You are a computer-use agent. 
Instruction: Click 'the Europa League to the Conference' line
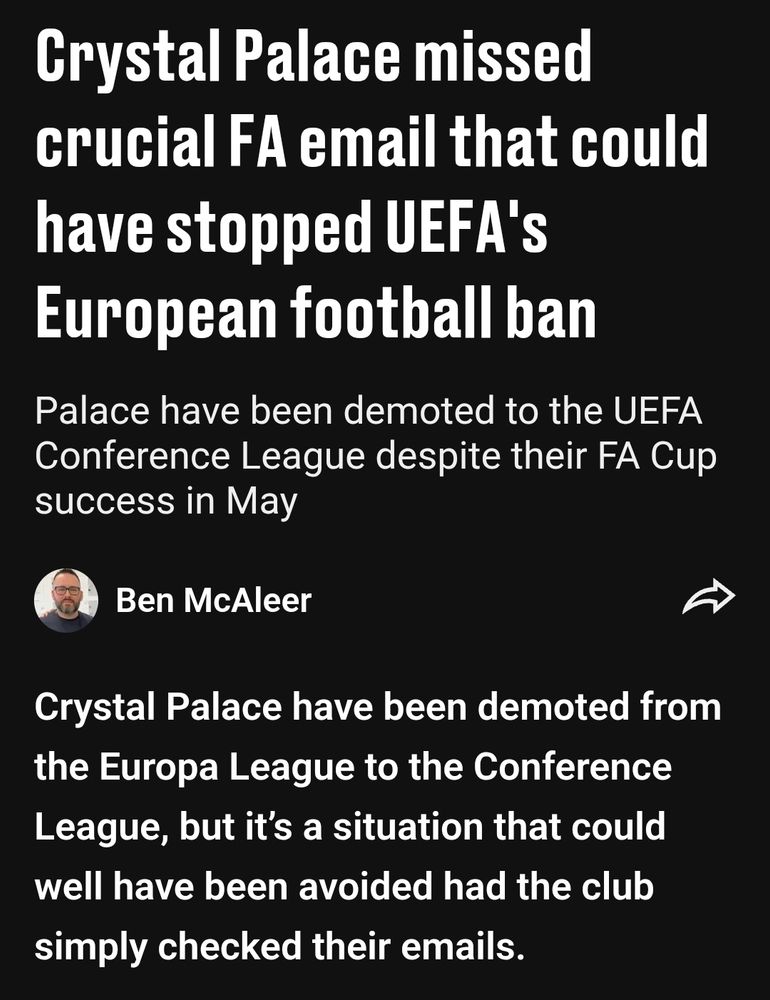tap(352, 768)
